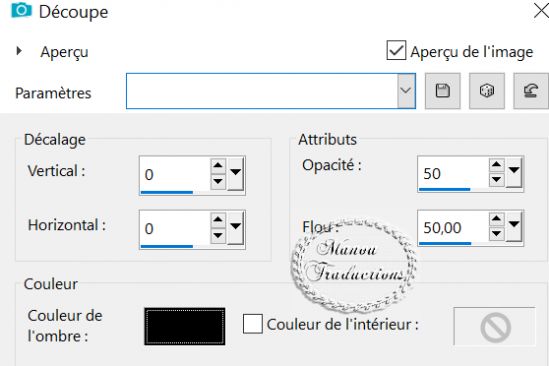Increase the Vertical offset with up arrow
This screenshot has width=549, height=366.
point(218,165)
